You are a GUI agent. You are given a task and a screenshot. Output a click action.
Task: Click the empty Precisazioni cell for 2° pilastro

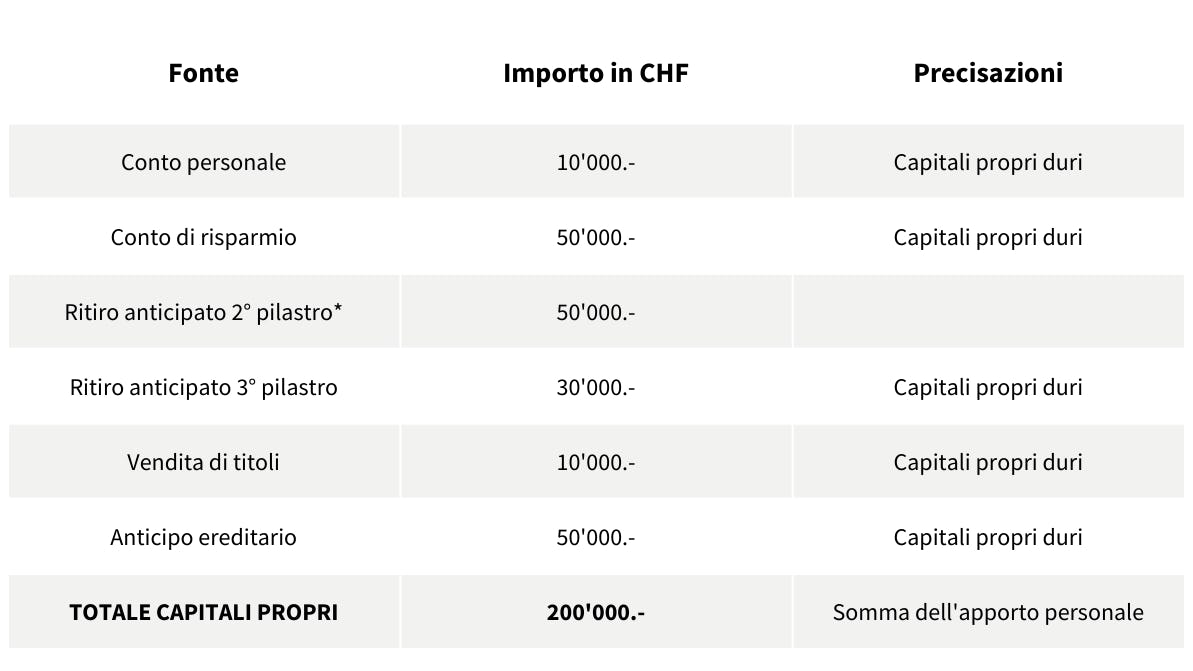(987, 312)
